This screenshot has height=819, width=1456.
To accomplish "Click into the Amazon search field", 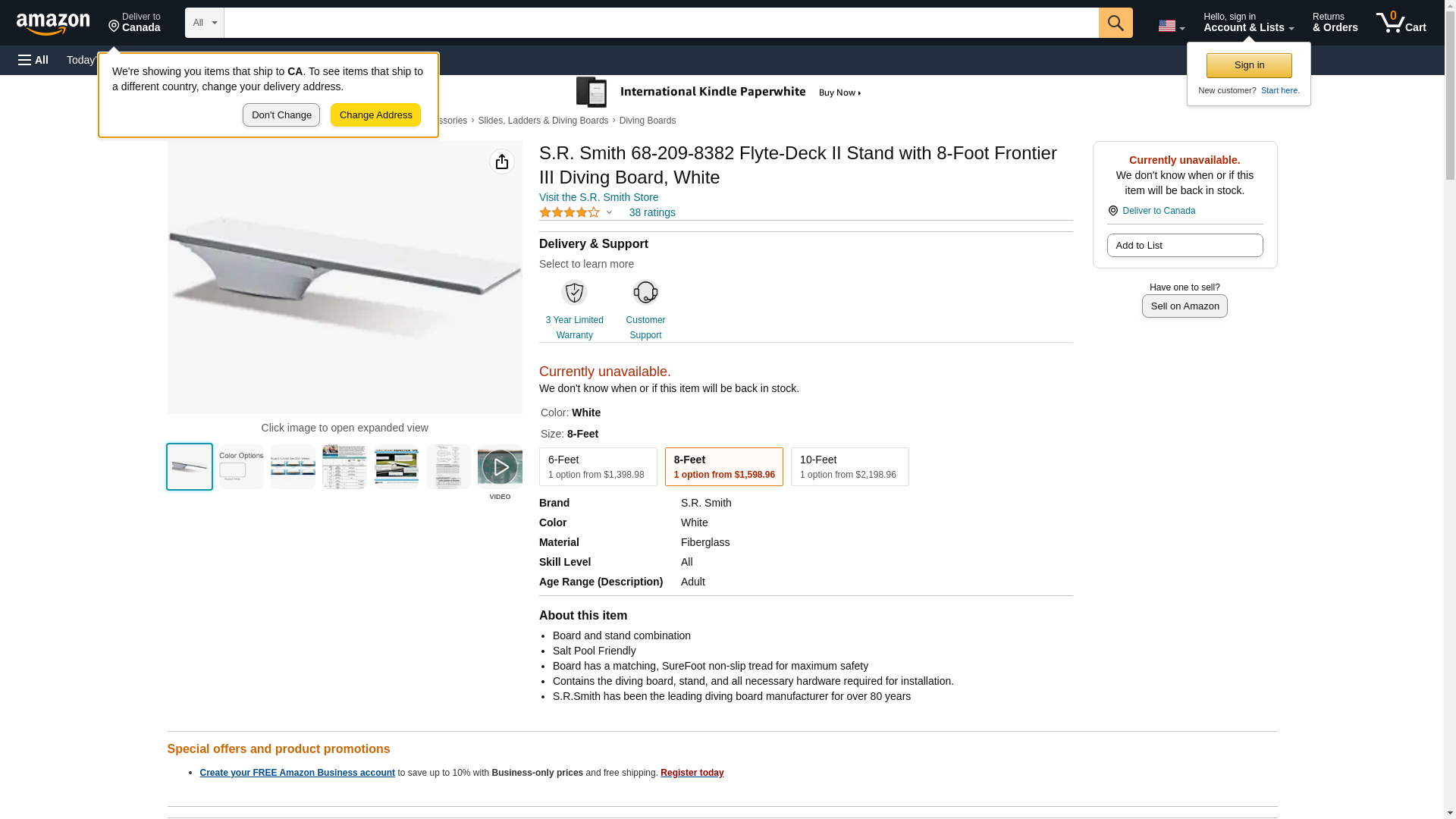I will pyautogui.click(x=661, y=23).
